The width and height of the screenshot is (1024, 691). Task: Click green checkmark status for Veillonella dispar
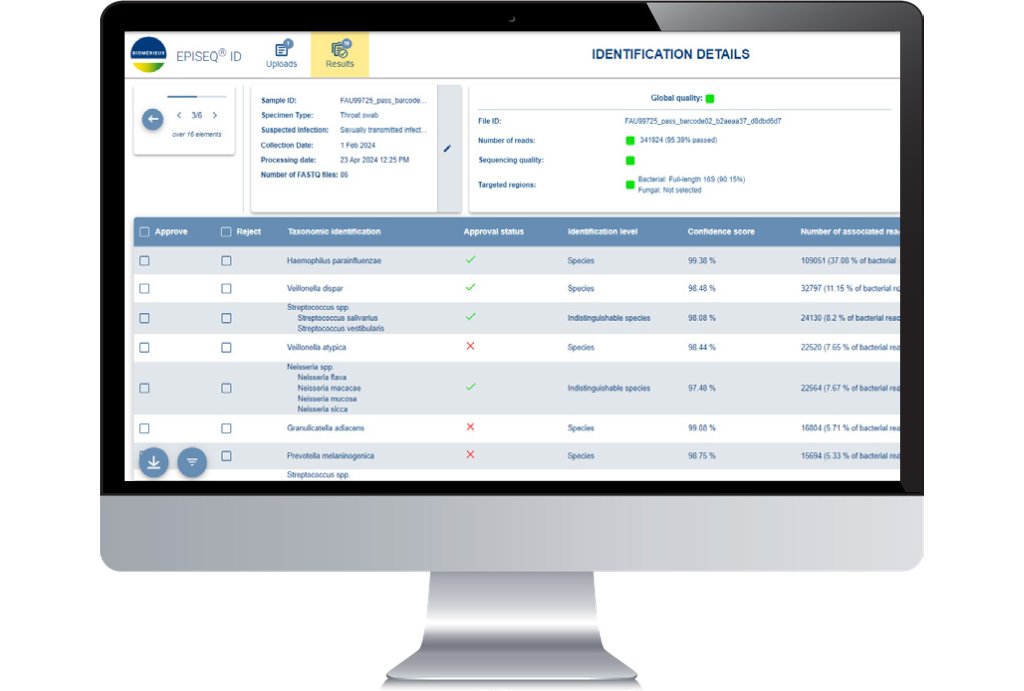tap(471, 287)
